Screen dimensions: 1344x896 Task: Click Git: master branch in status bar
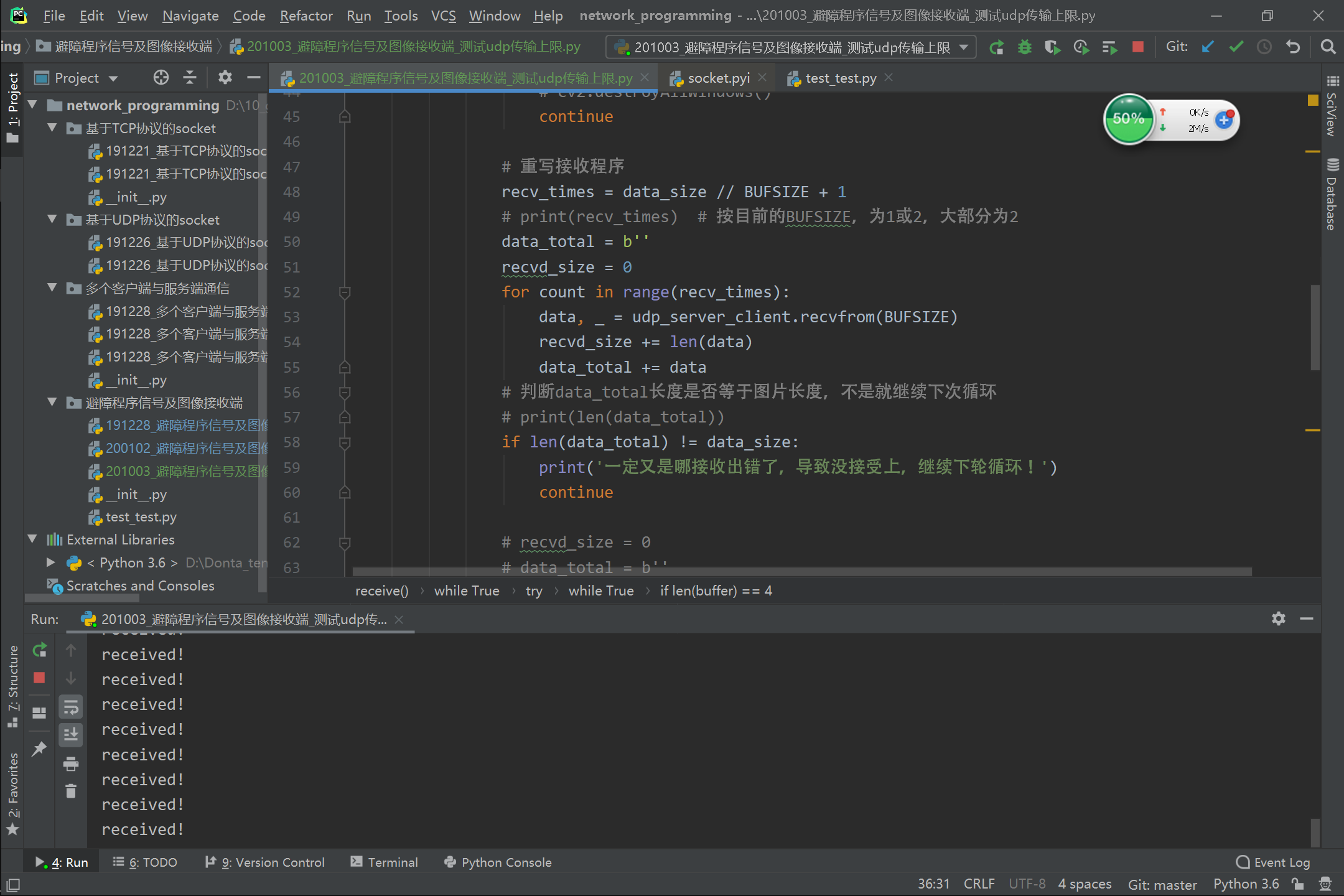pyautogui.click(x=1162, y=884)
